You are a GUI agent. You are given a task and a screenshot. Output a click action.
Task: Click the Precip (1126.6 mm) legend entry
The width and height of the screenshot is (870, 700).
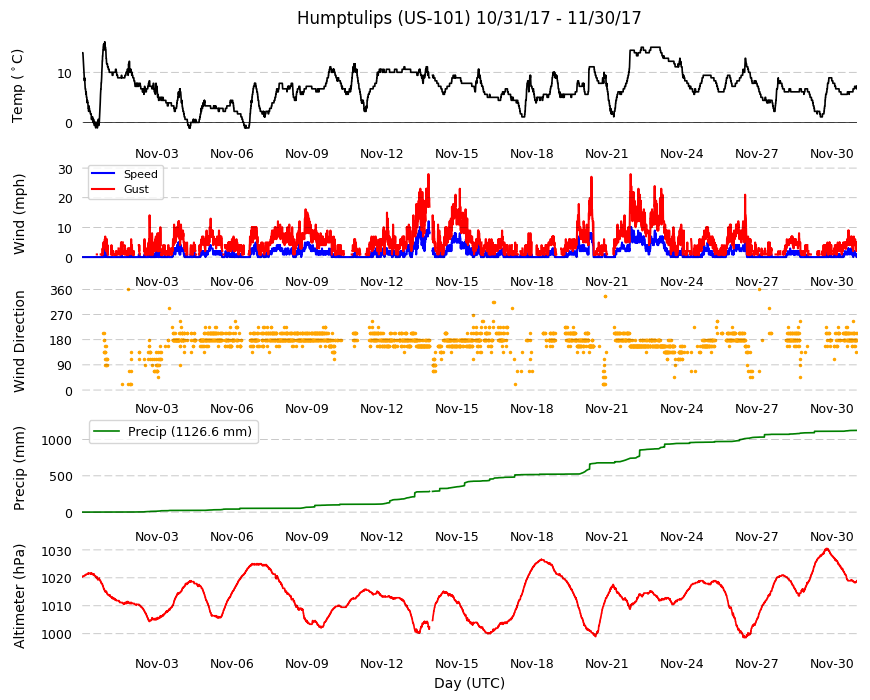(x=174, y=431)
